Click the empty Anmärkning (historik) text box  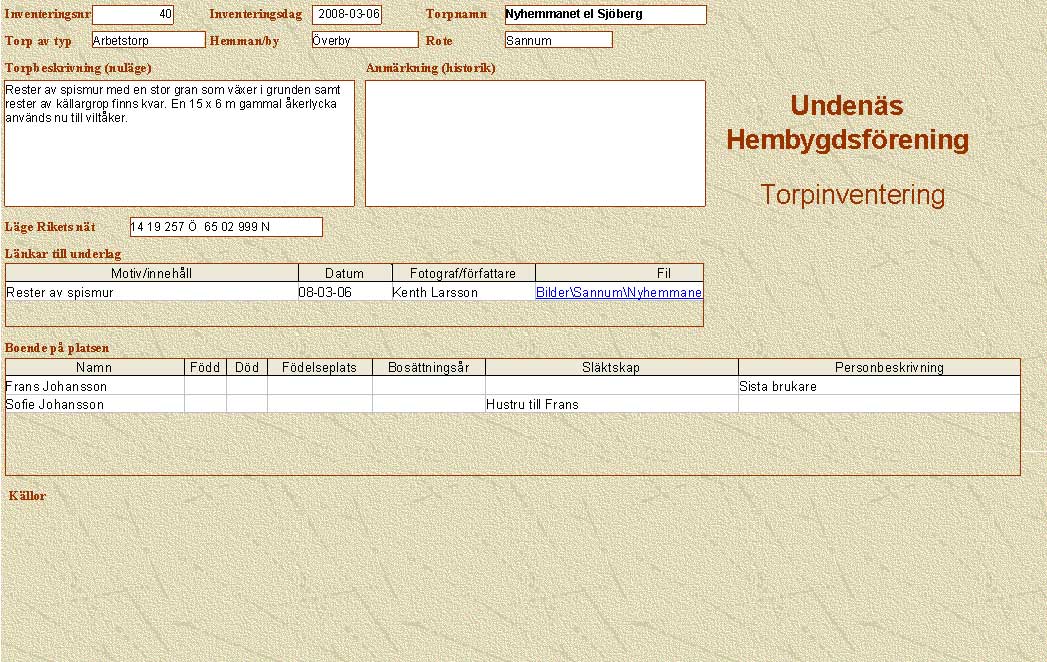[x=535, y=143]
